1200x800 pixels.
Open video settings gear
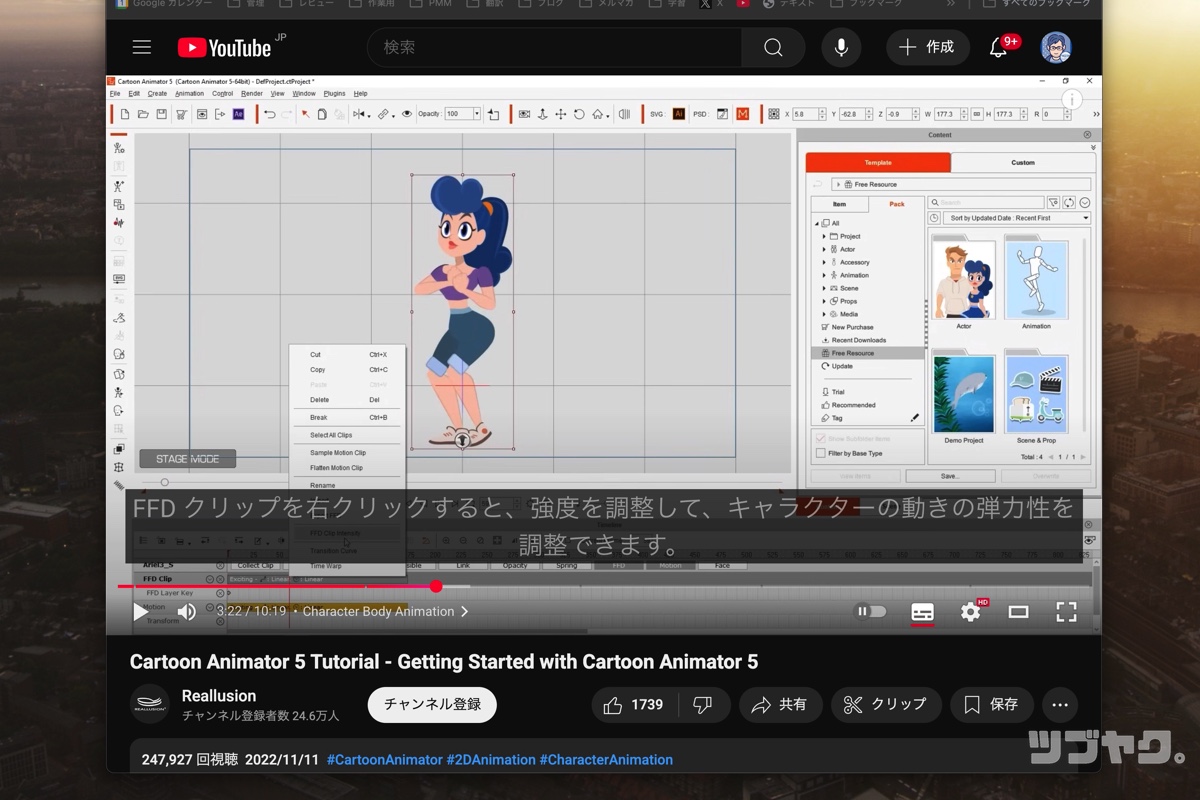pos(970,612)
